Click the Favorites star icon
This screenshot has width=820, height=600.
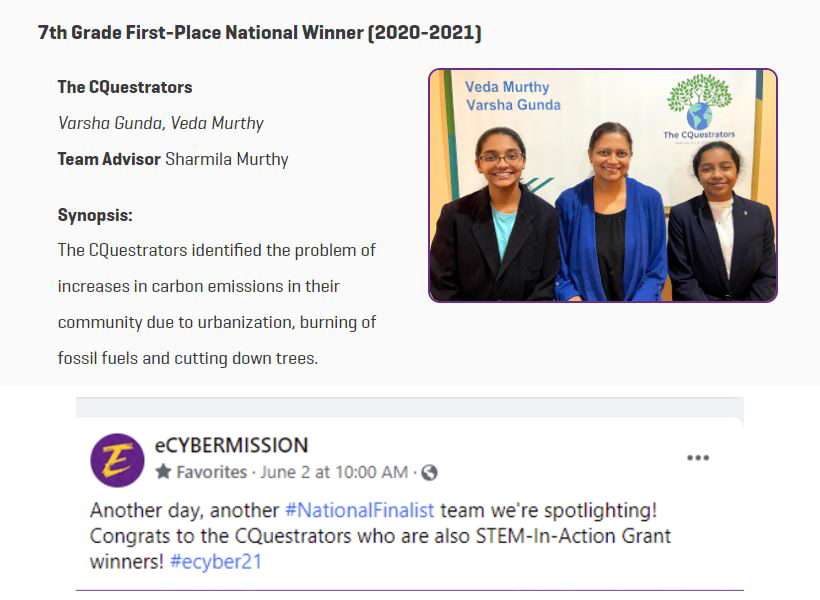click(163, 471)
